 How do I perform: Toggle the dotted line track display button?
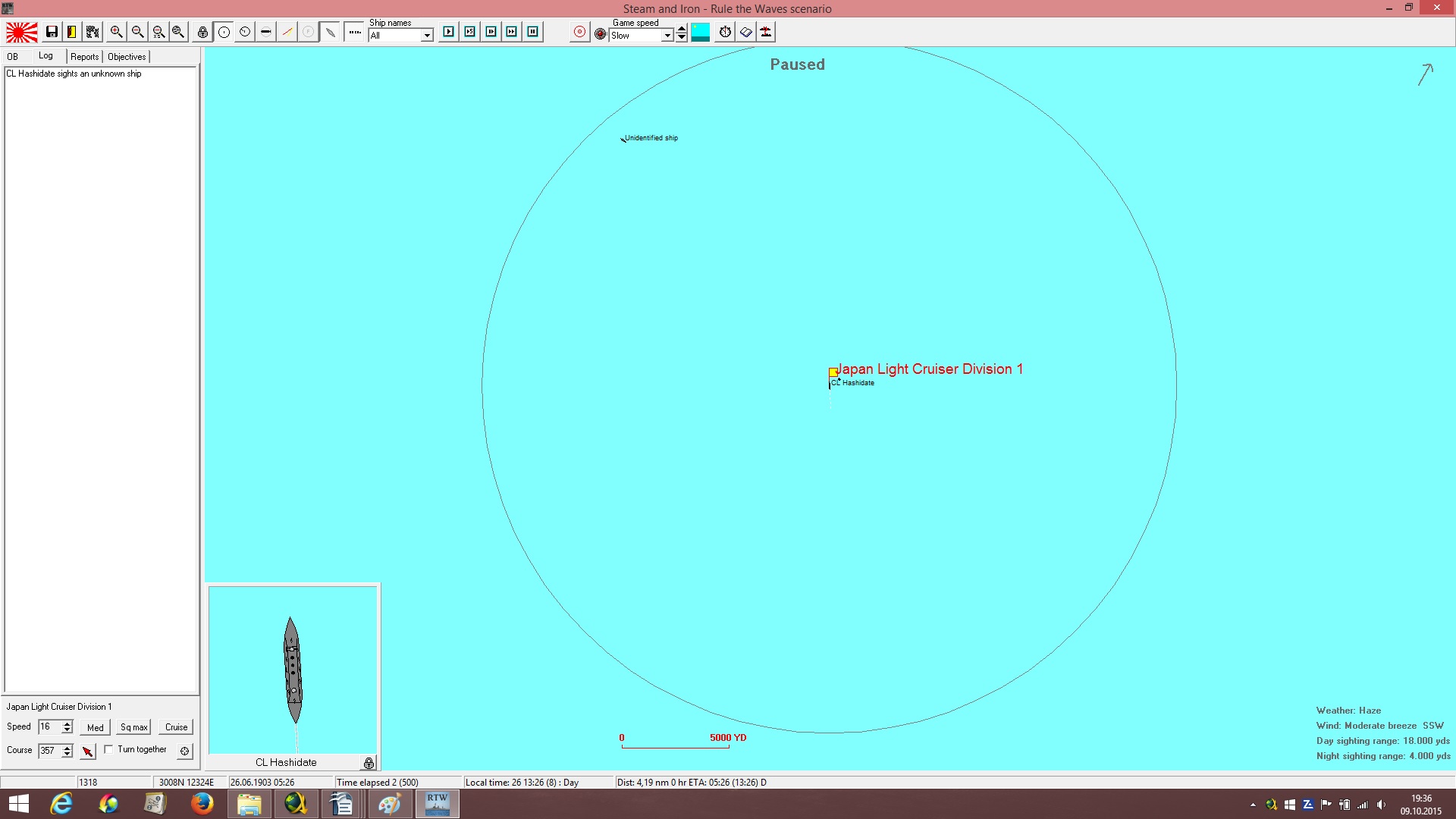354,32
